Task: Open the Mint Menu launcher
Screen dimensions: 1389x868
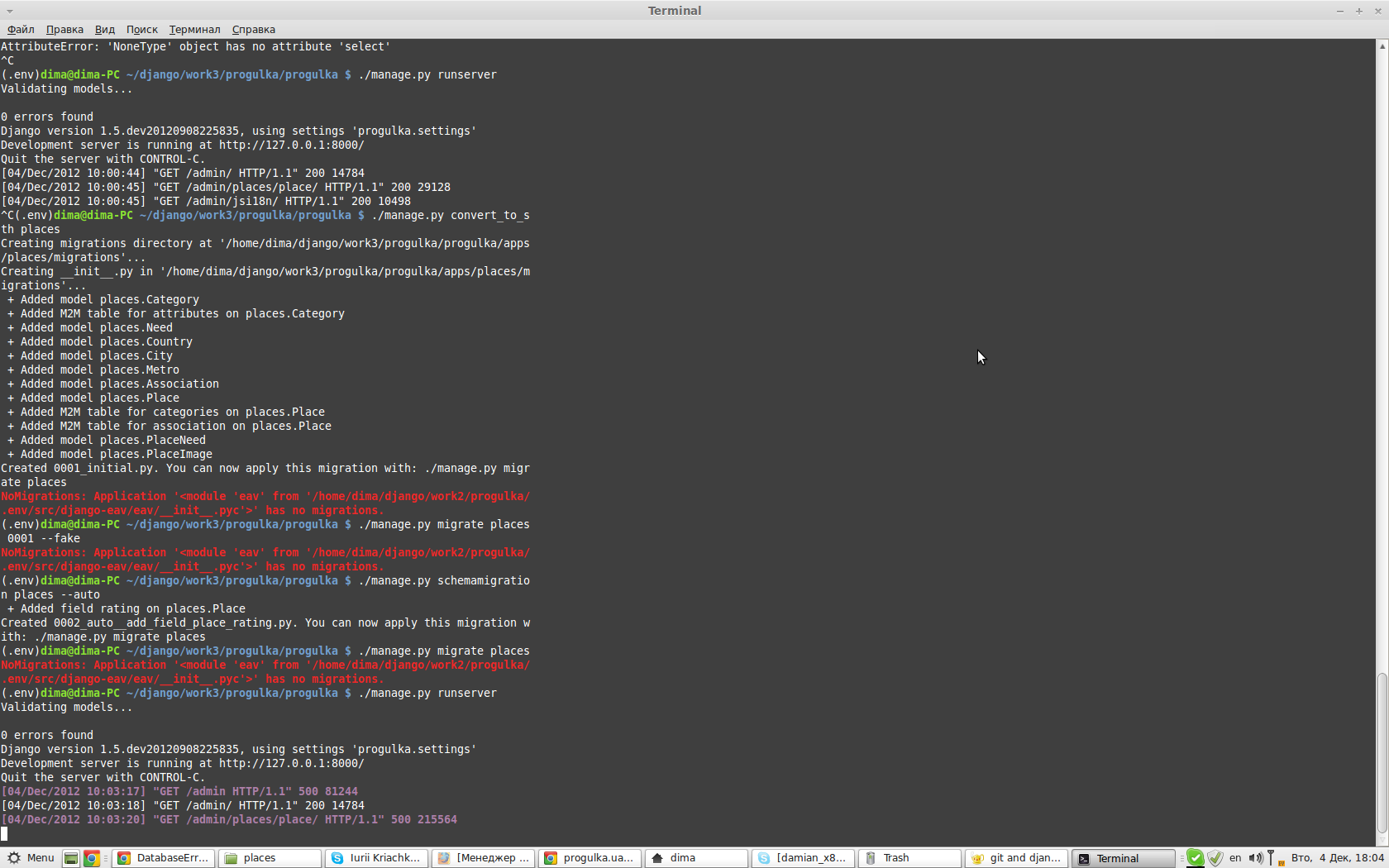Action: [x=31, y=858]
